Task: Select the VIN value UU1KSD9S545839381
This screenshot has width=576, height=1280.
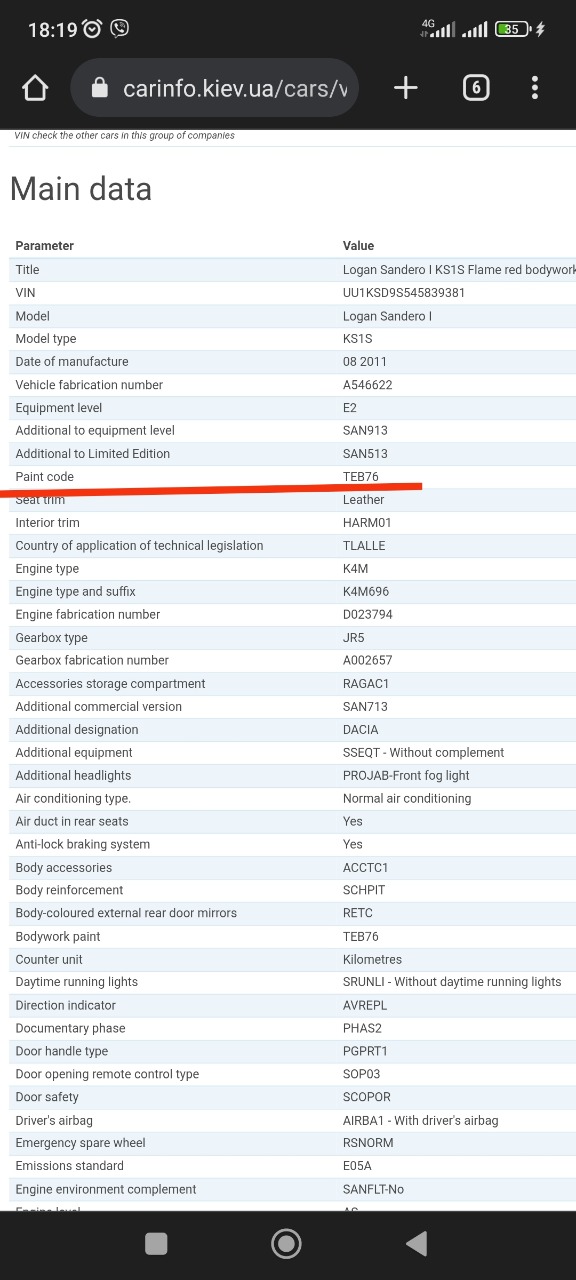Action: point(404,293)
